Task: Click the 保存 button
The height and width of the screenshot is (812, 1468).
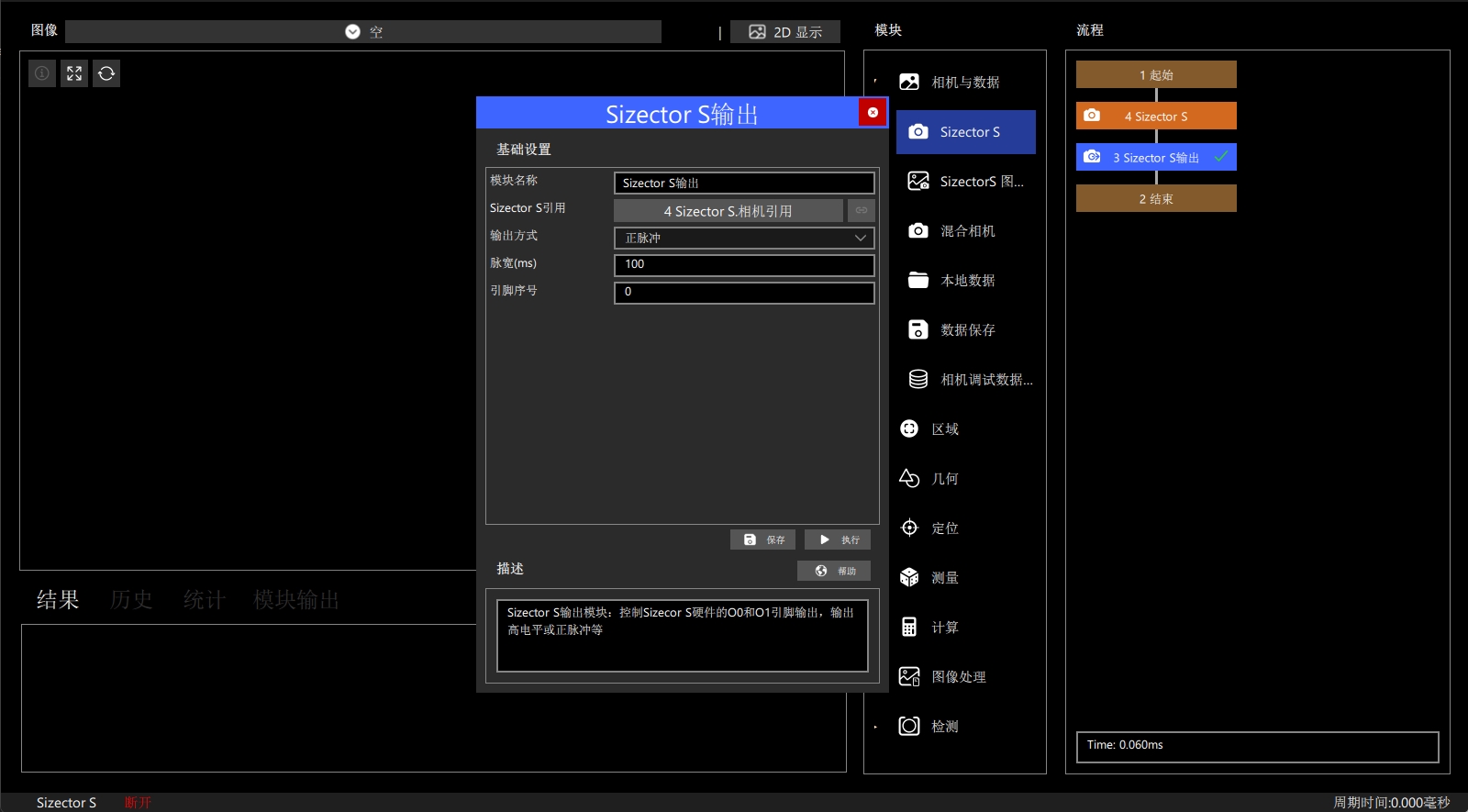Action: (762, 539)
